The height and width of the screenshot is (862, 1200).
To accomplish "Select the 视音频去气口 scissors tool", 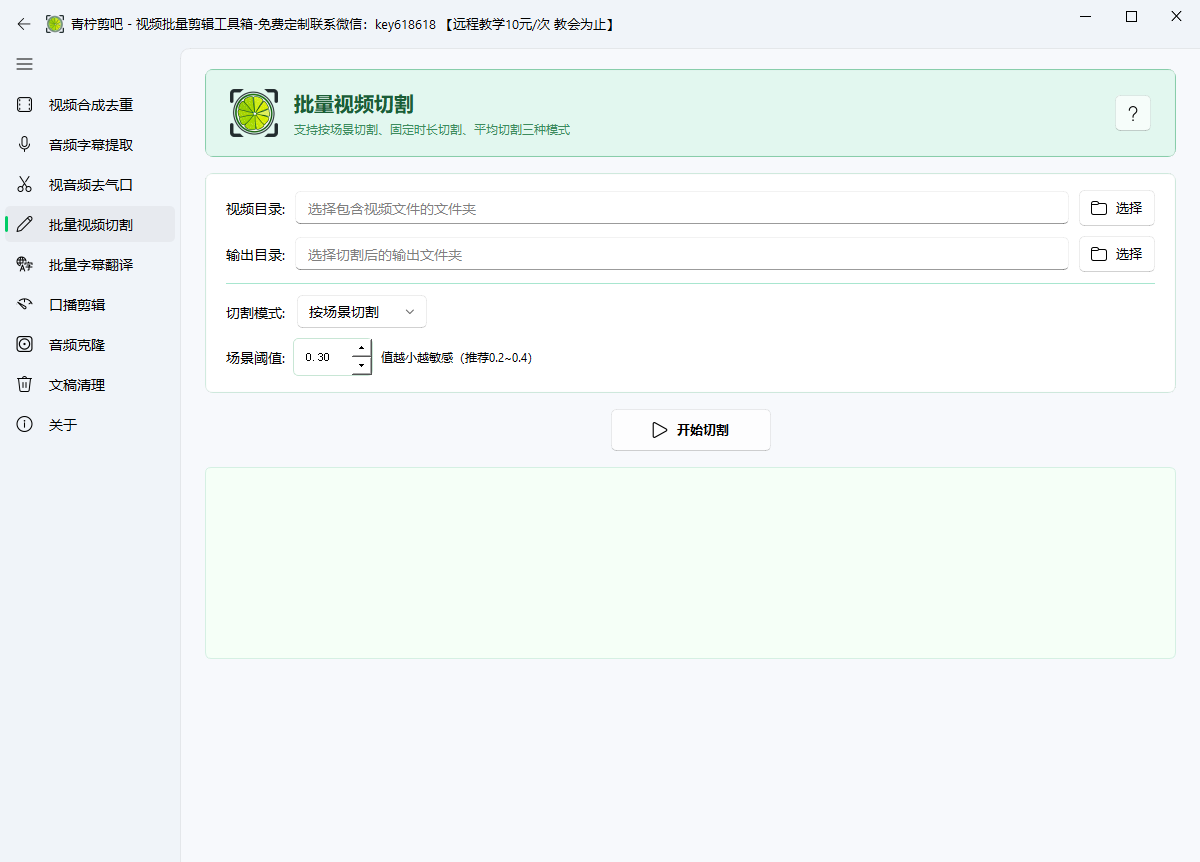I will click(88, 184).
